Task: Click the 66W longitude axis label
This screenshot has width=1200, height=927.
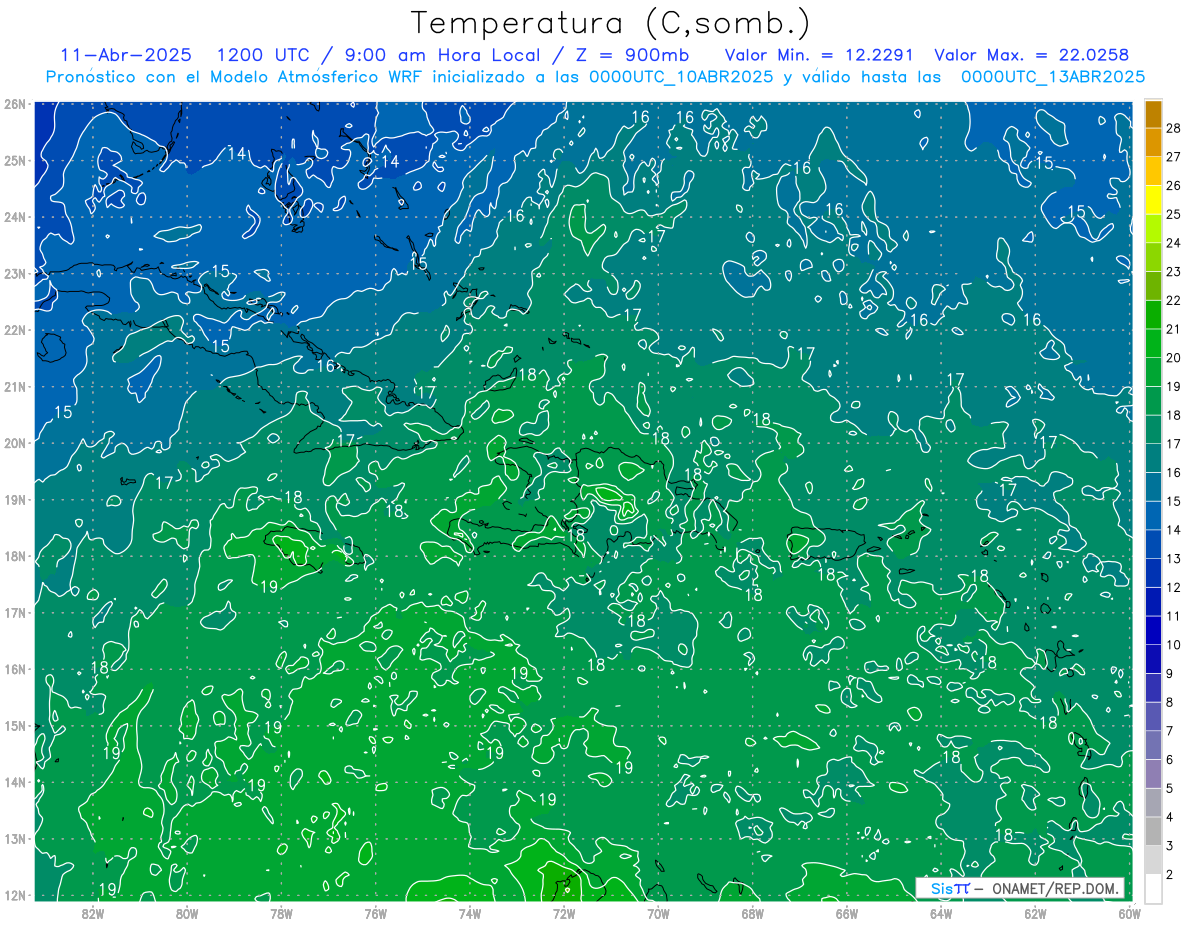Action: (x=847, y=913)
